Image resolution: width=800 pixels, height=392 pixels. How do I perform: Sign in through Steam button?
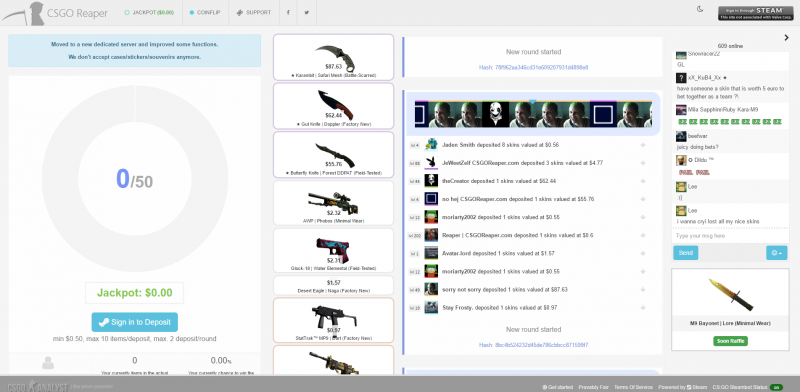pos(752,13)
